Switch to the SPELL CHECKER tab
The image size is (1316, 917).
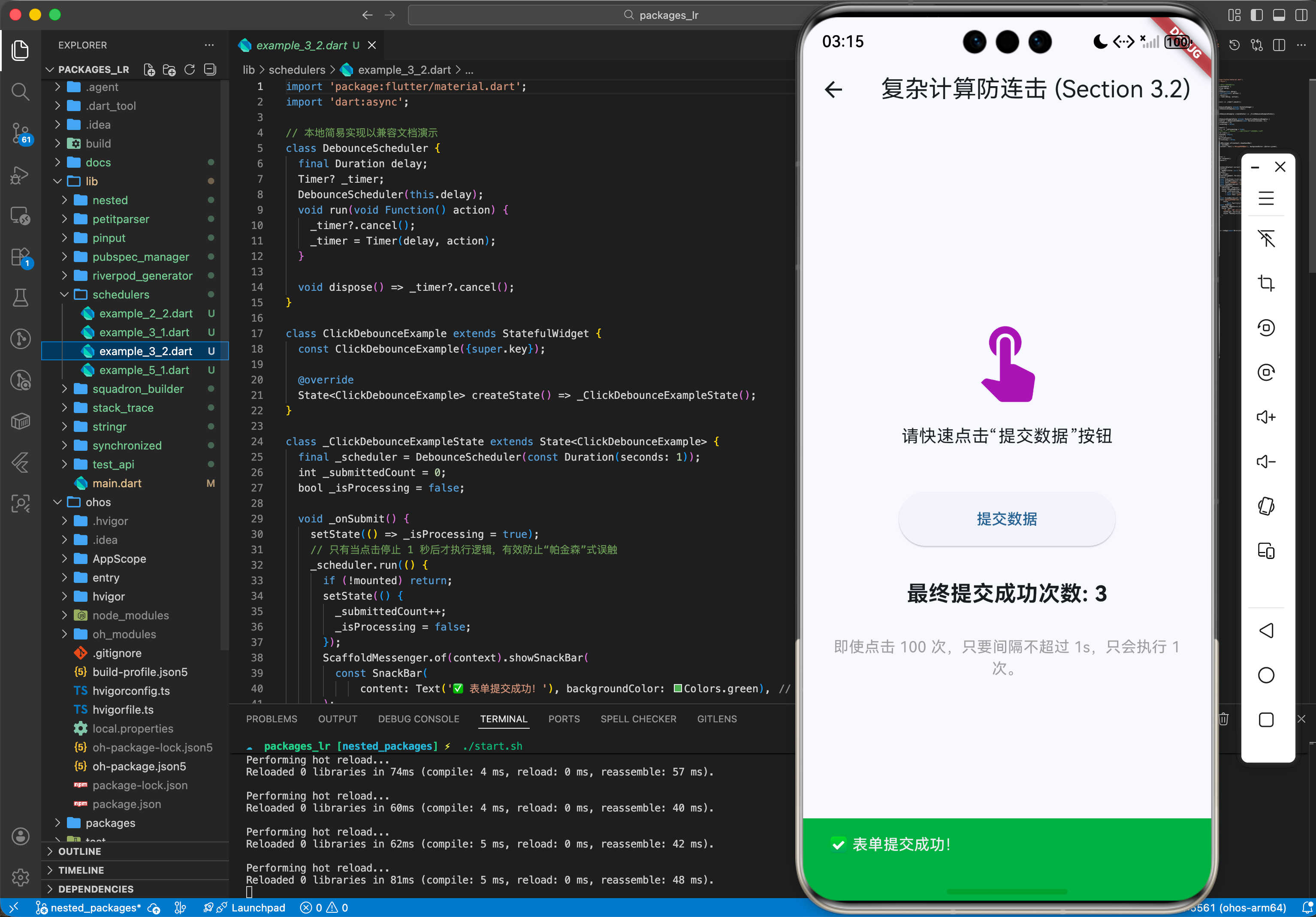638,719
